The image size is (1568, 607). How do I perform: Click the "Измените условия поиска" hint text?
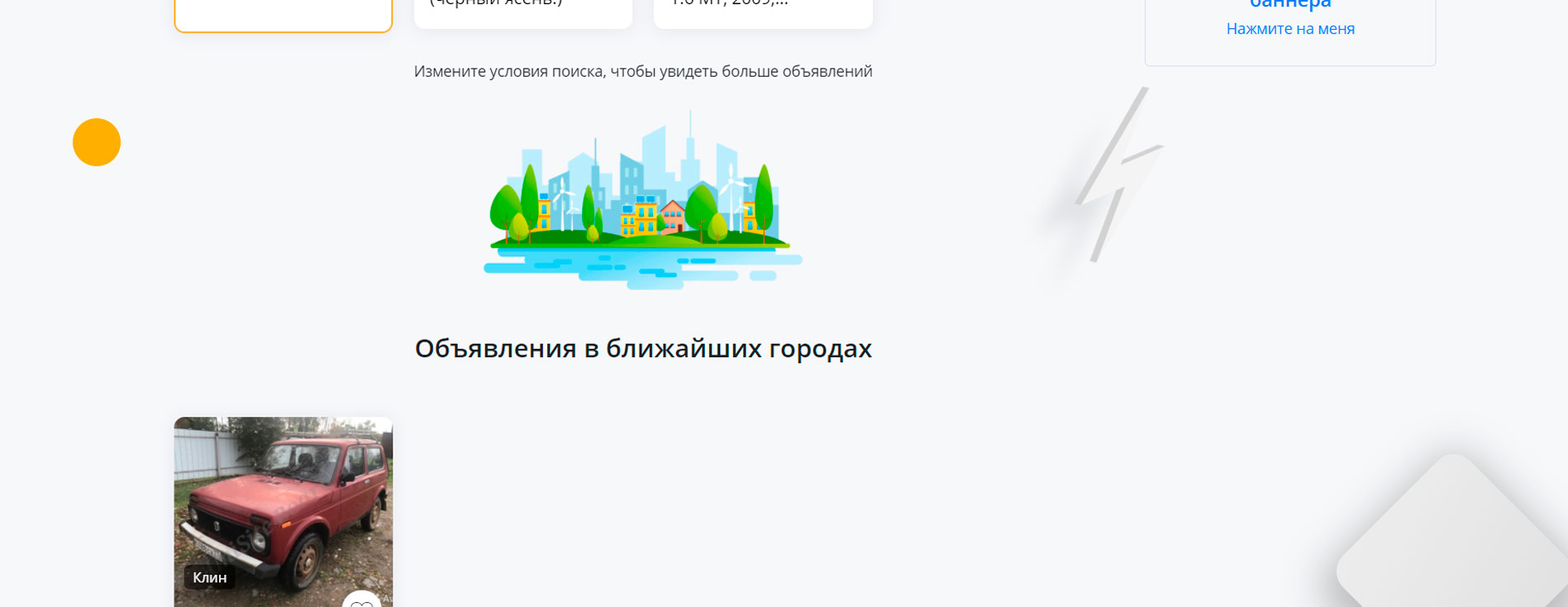point(643,71)
